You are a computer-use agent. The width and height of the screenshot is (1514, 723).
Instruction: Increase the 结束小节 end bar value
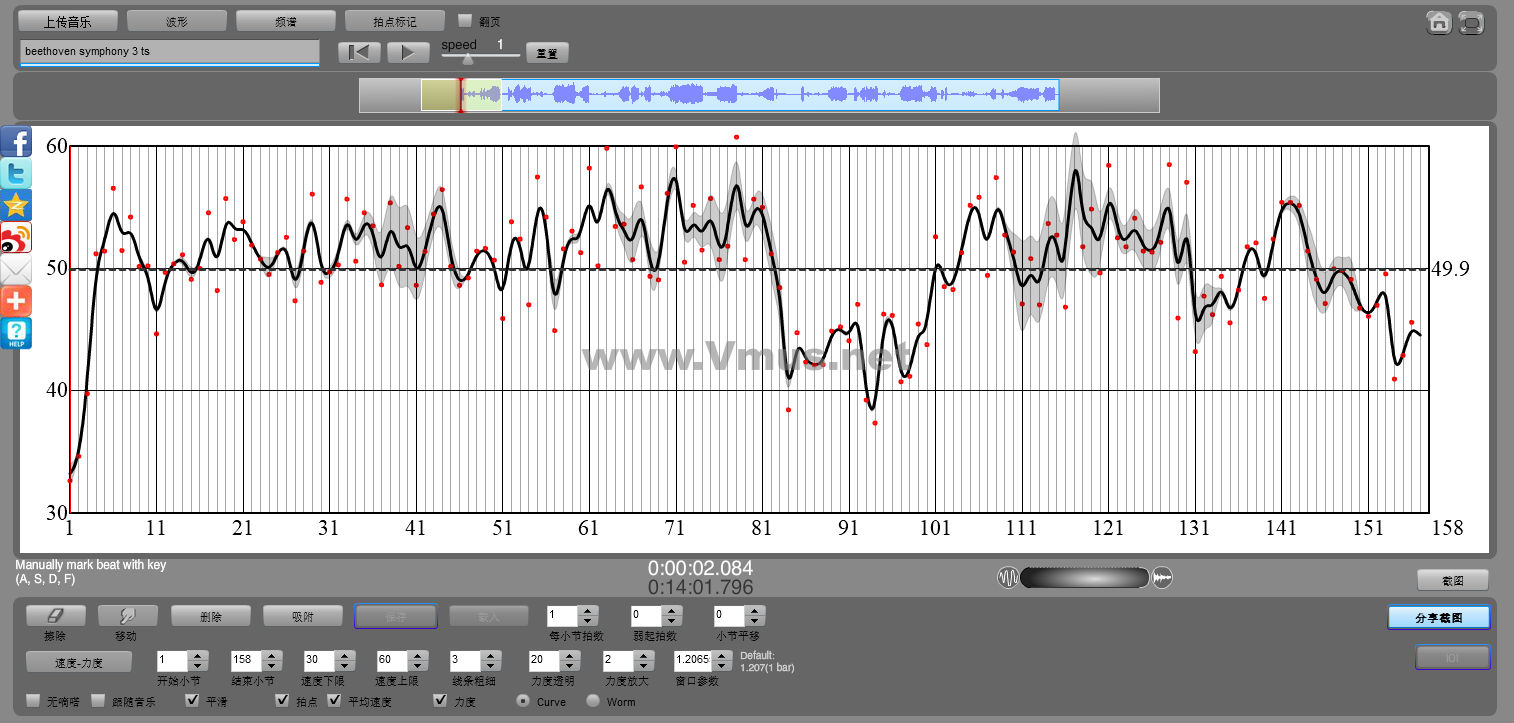[x=270, y=656]
